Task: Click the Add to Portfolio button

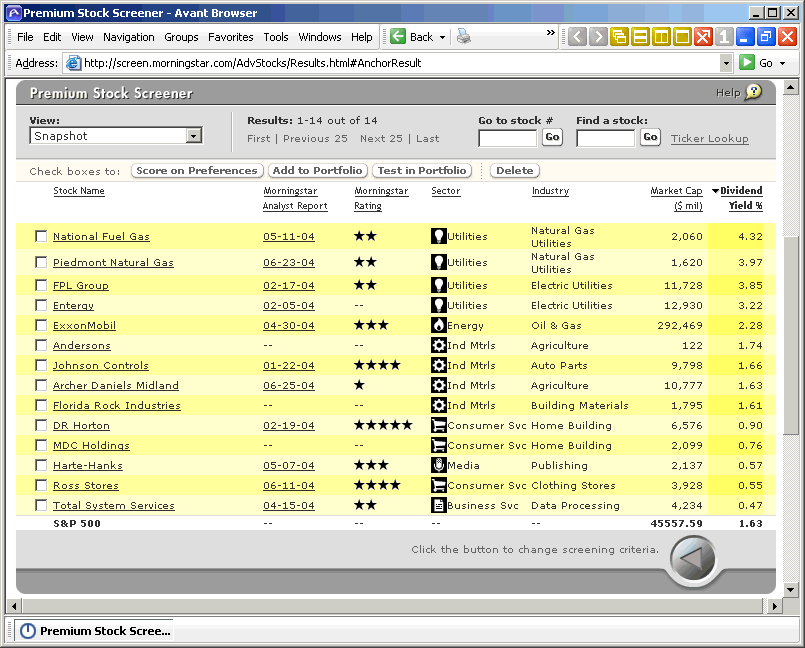Action: pos(318,171)
